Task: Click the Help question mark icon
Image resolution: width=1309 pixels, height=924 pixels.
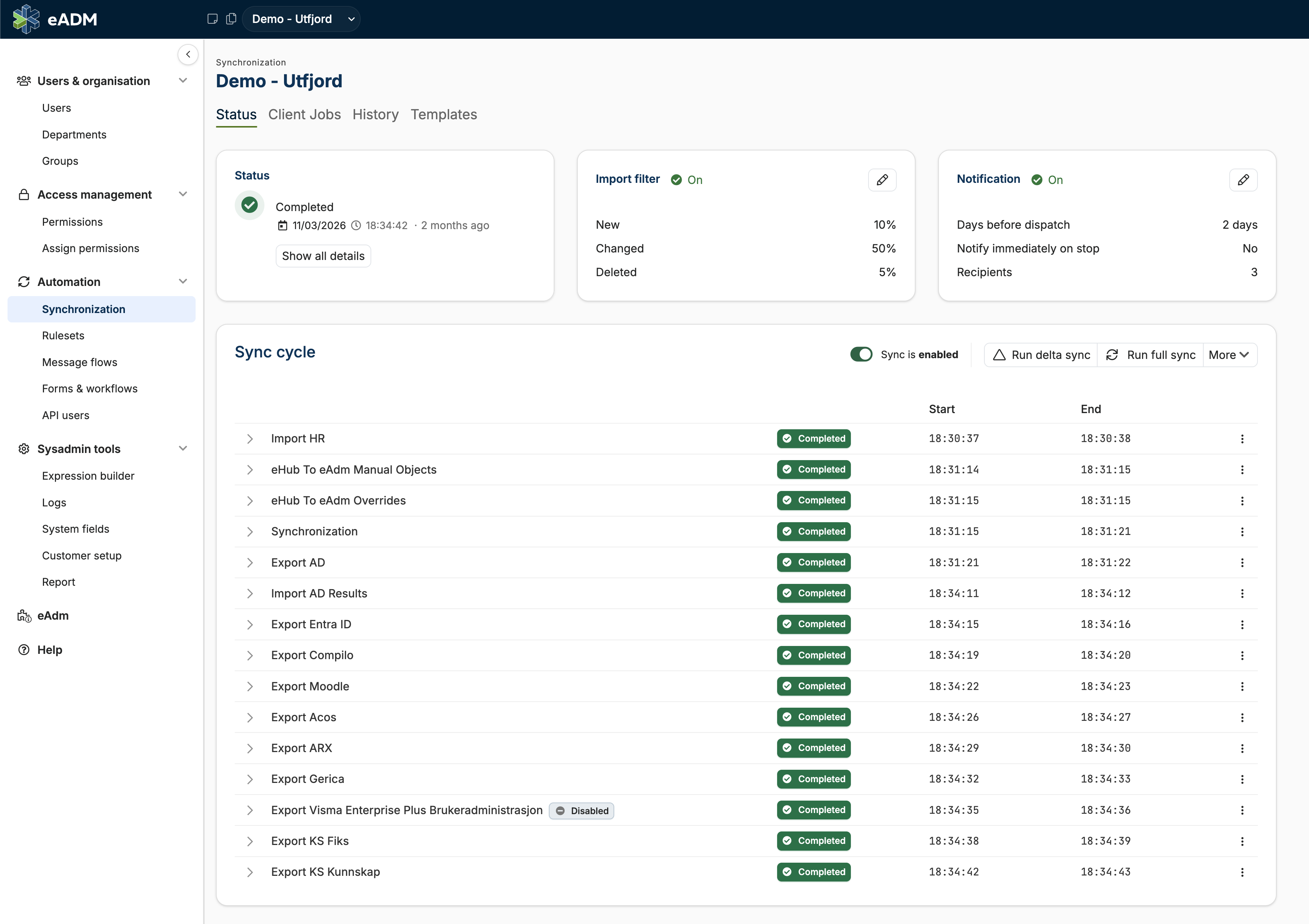Action: pos(24,650)
